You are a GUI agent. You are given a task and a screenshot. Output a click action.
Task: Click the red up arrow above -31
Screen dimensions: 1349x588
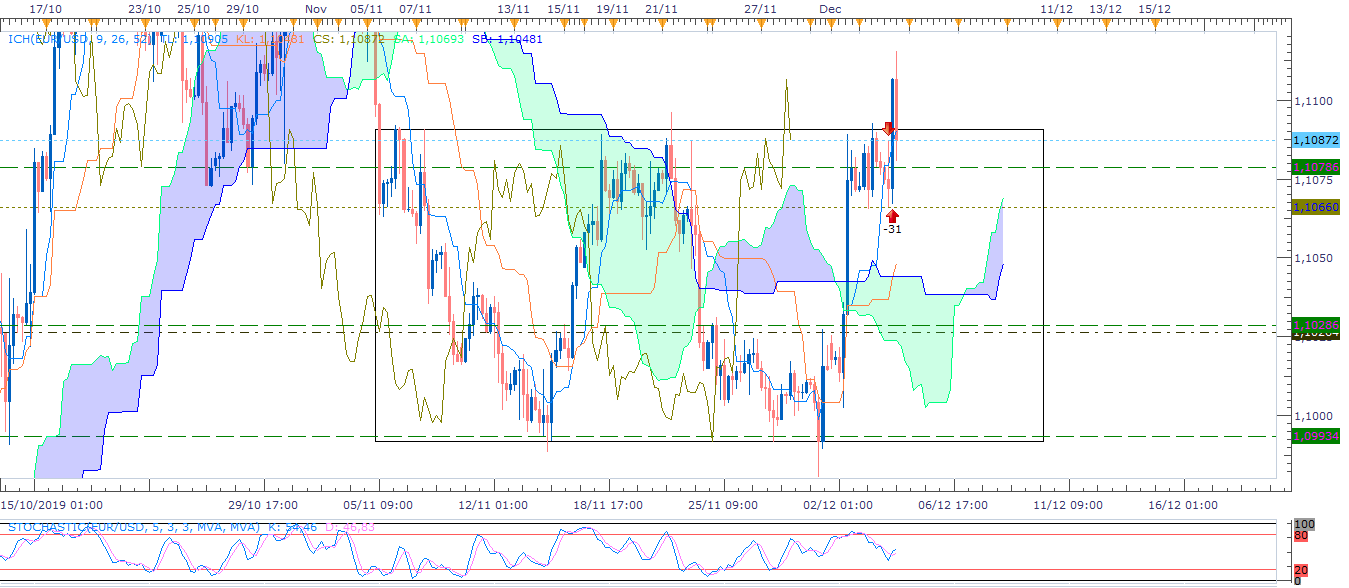pos(892,215)
